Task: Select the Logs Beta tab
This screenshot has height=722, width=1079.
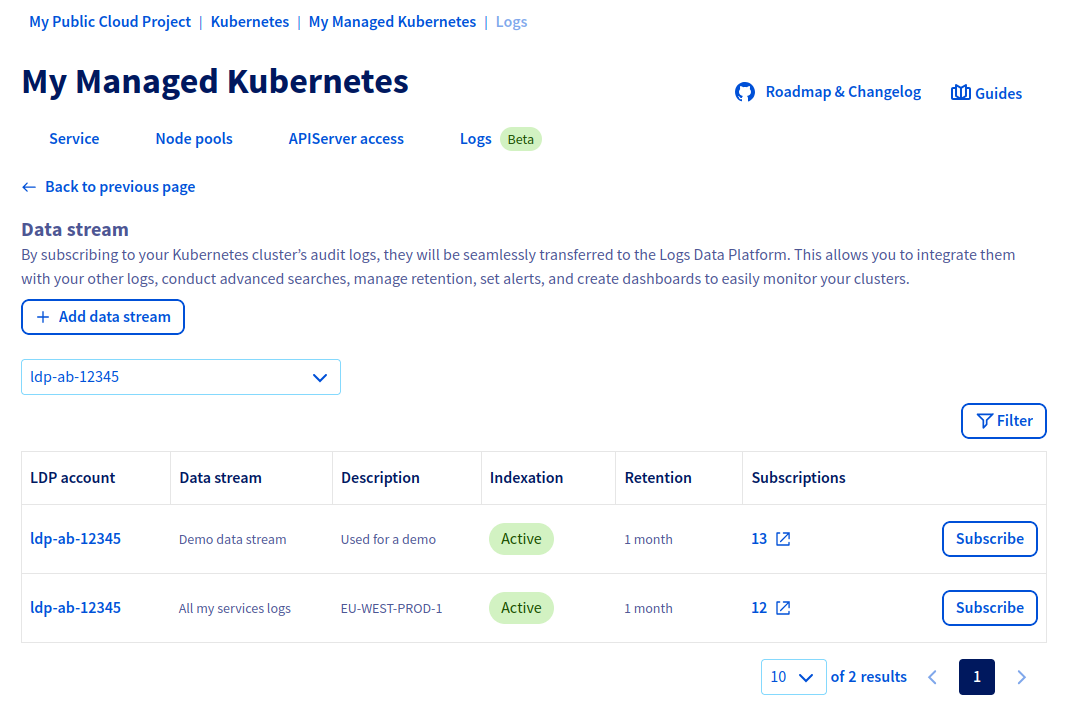Action: point(476,139)
